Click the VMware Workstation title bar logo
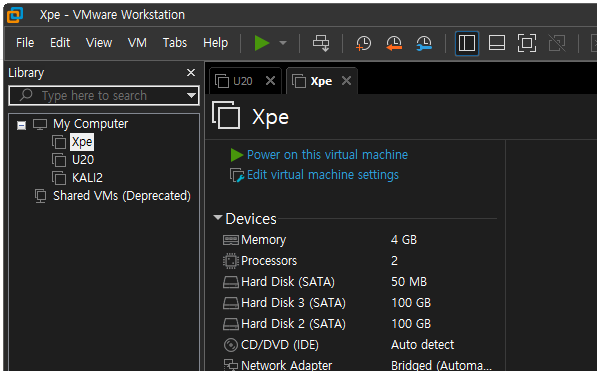 point(15,15)
